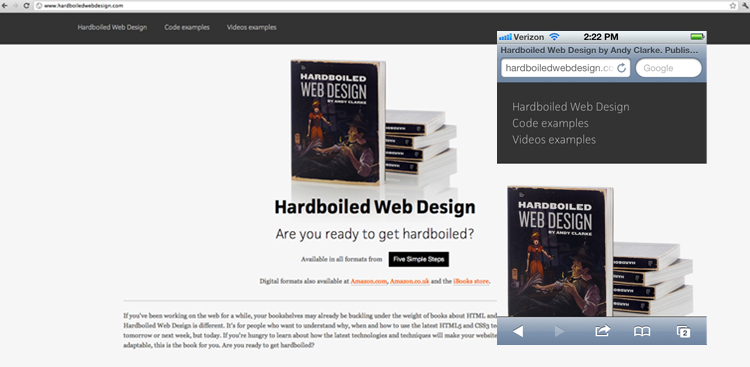Click the mobile Google search field
The height and width of the screenshot is (367, 750).
point(669,68)
